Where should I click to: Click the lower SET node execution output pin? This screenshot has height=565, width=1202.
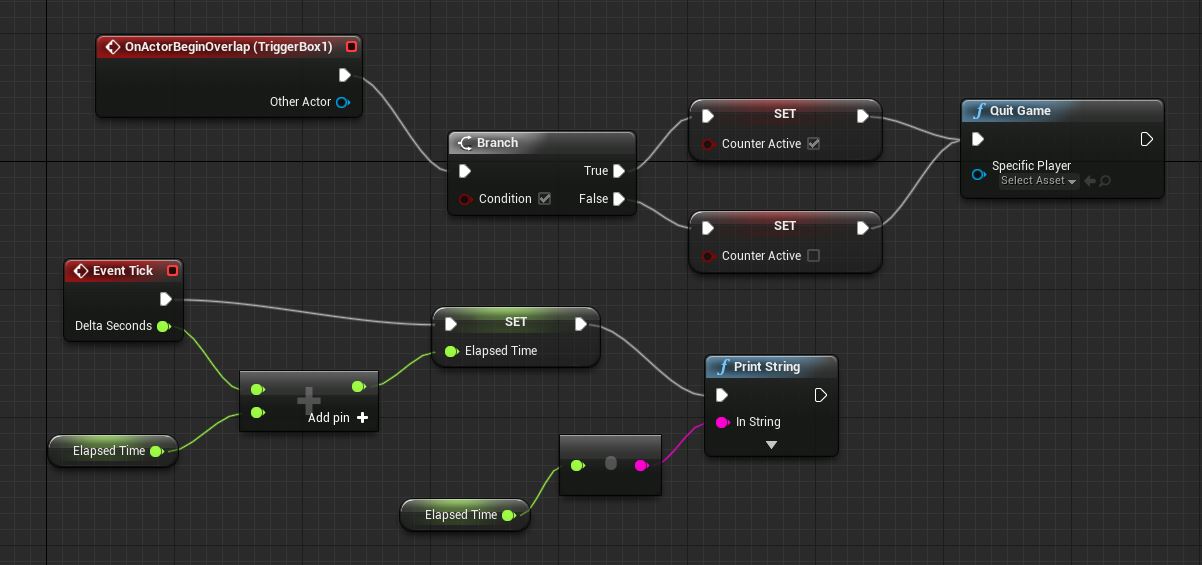[863, 228]
